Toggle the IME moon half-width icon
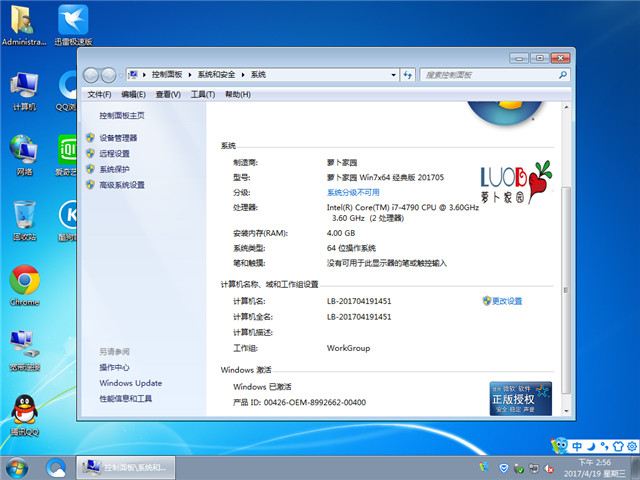Screen dimensions: 640x480 (x=591, y=446)
